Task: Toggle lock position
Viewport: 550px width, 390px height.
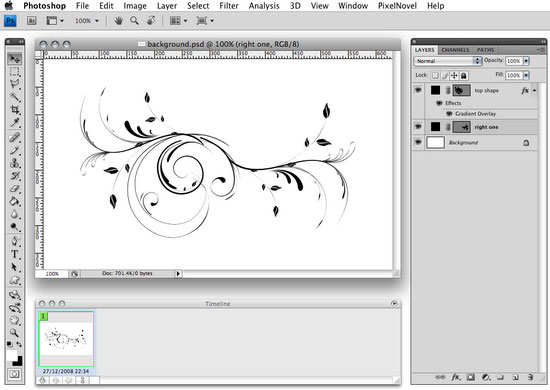Action: point(454,75)
